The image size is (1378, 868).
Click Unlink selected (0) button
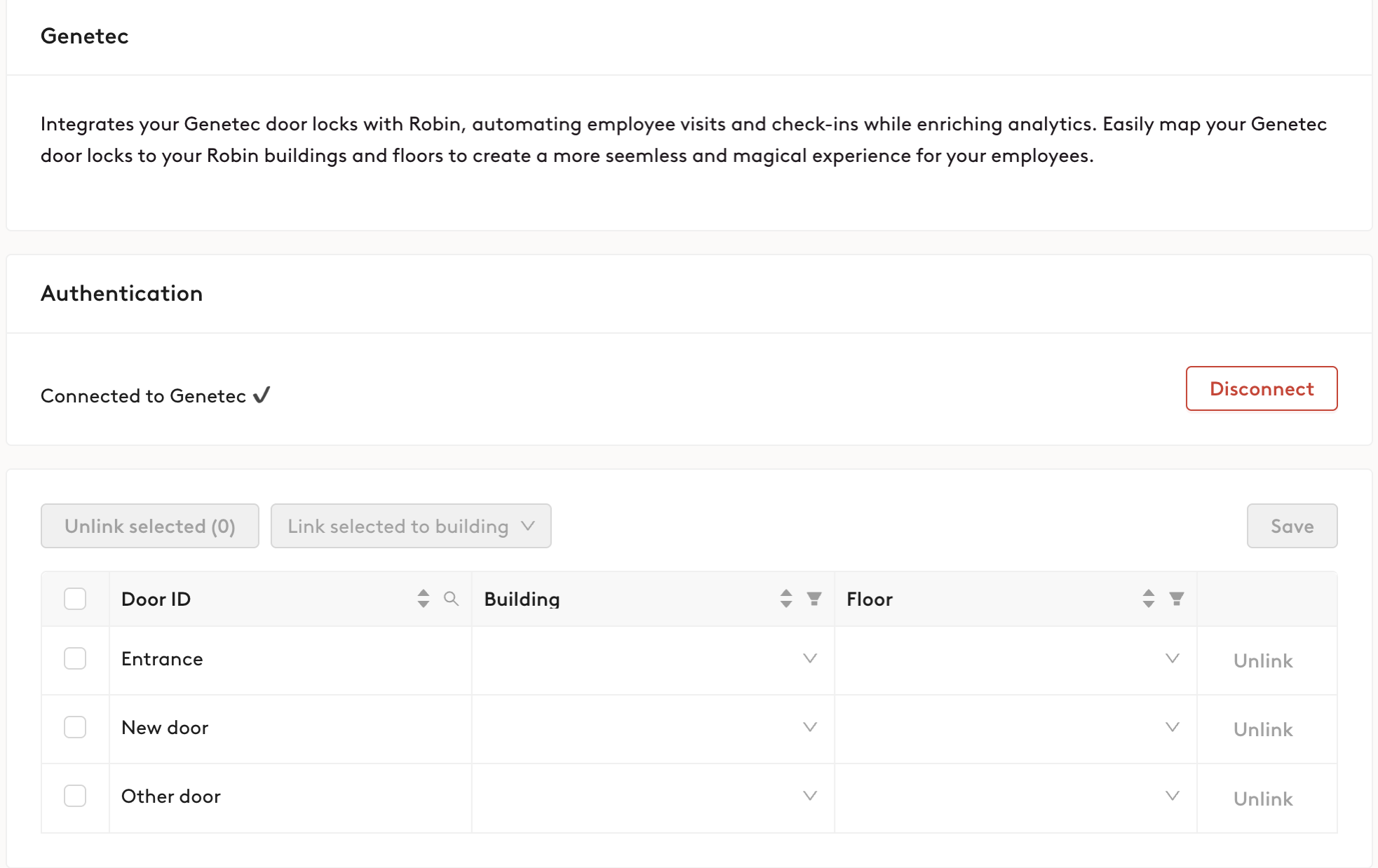point(150,526)
